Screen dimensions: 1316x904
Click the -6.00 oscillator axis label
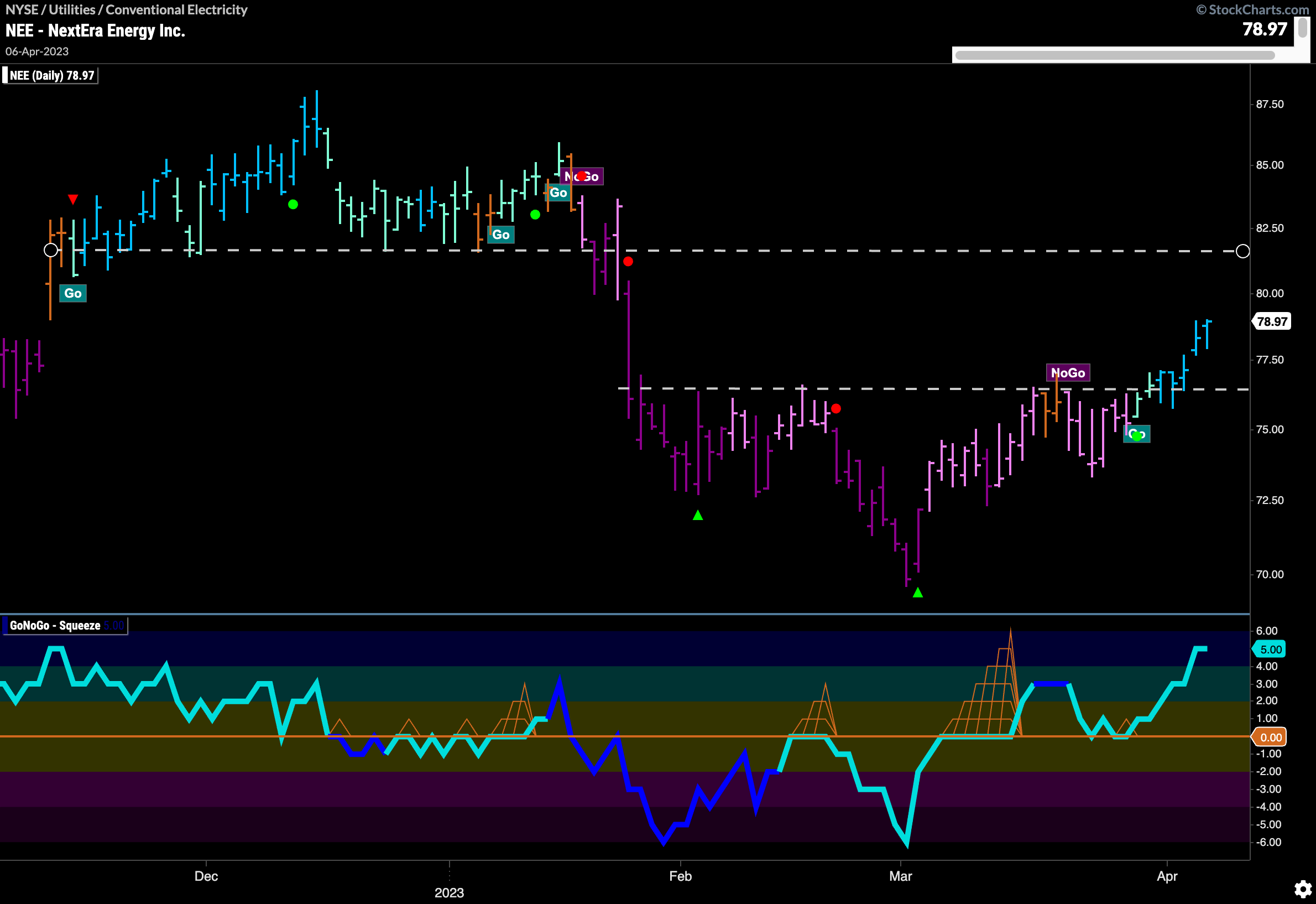pyautogui.click(x=1268, y=842)
